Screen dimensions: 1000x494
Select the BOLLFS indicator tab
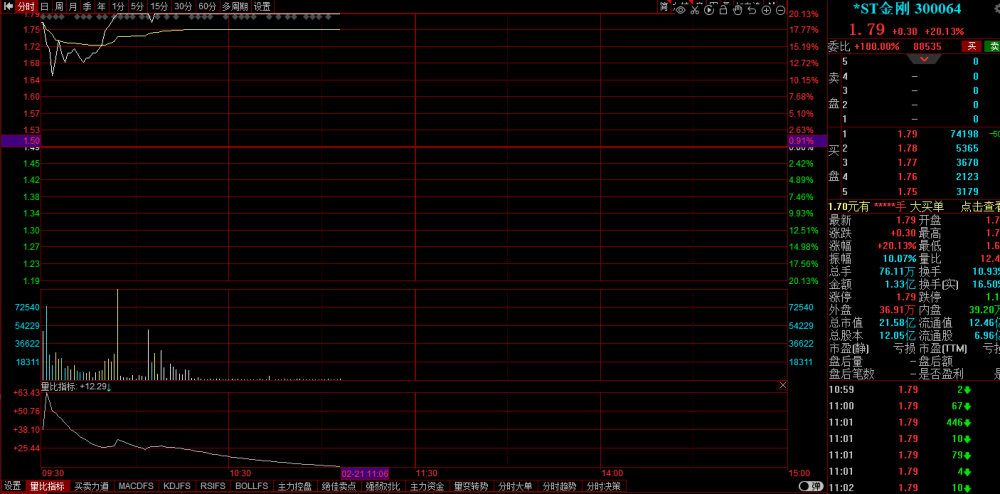click(x=251, y=486)
